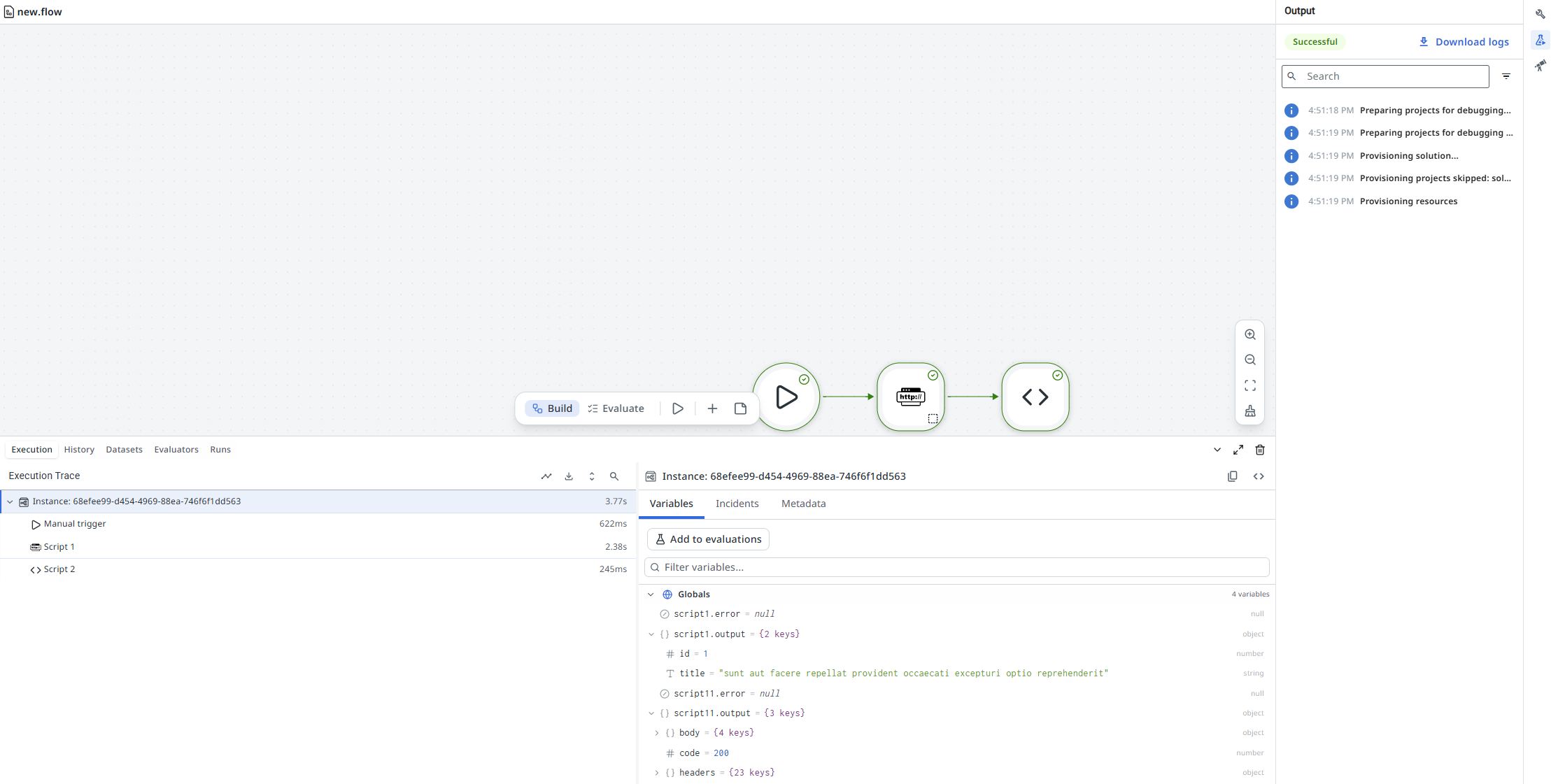Add a new node with plus icon
This screenshot has height=784, width=1551.
712,408
